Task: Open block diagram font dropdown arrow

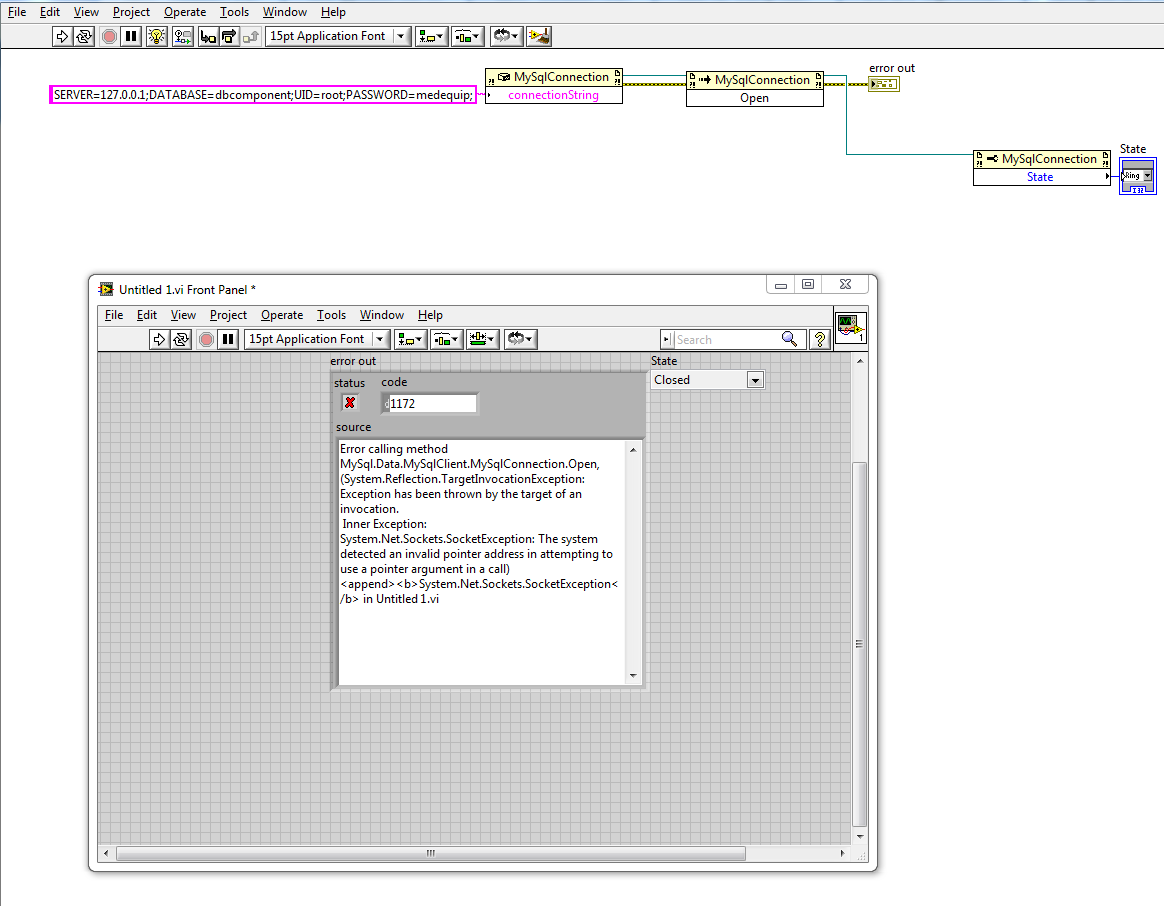Action: (402, 36)
